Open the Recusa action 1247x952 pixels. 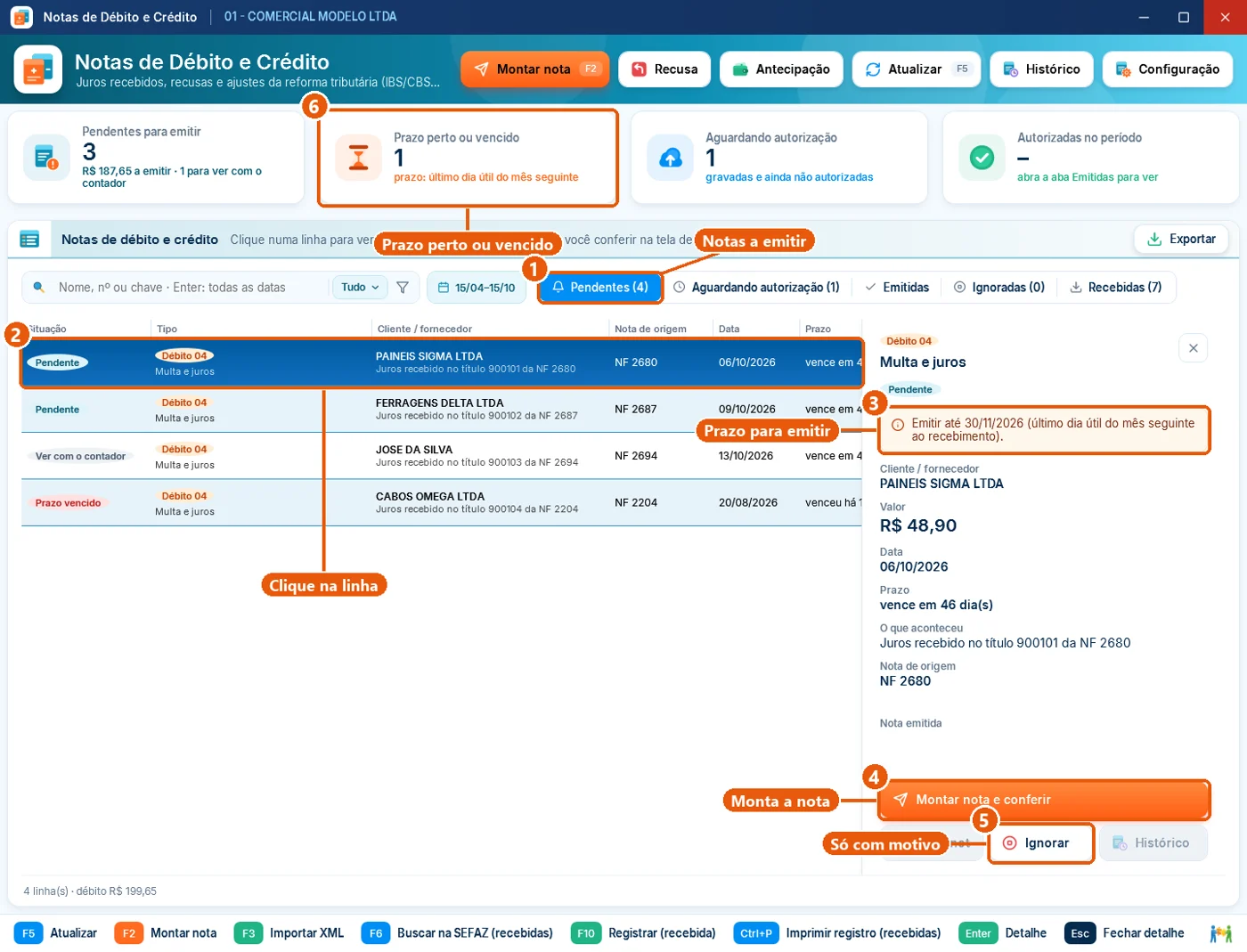pyautogui.click(x=664, y=69)
